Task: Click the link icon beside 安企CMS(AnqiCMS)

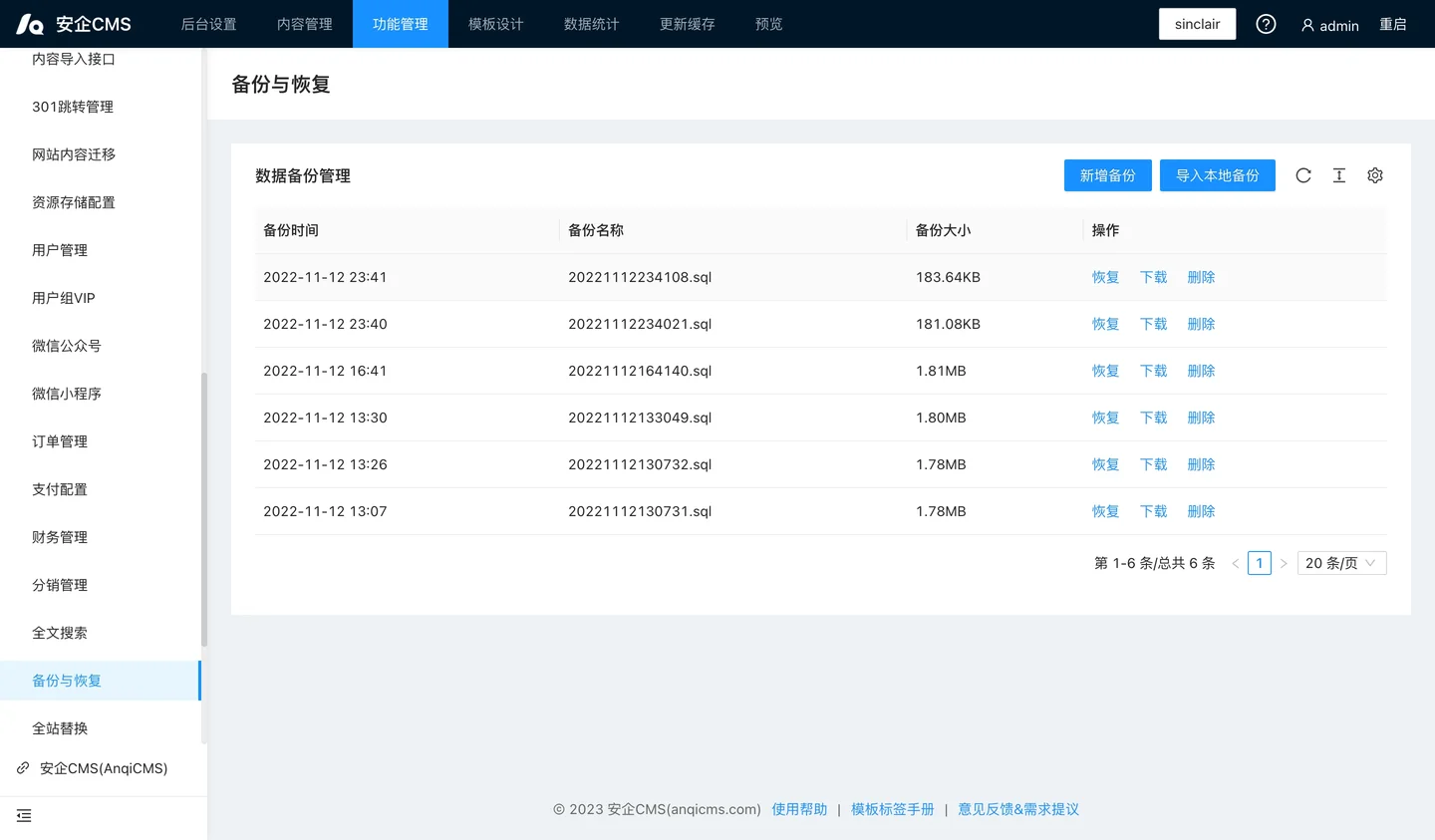Action: coord(23,768)
